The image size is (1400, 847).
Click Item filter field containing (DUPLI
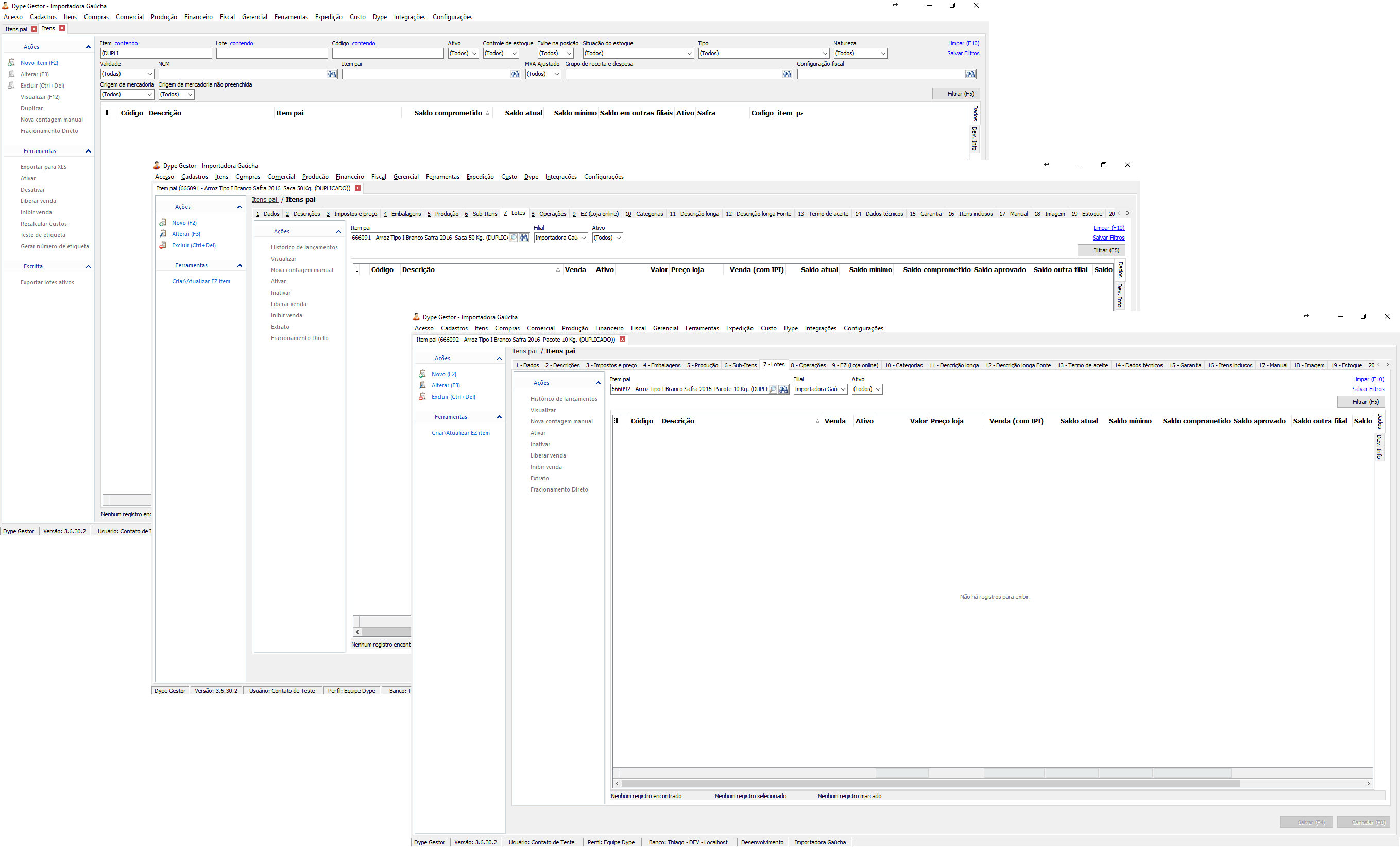(x=156, y=54)
